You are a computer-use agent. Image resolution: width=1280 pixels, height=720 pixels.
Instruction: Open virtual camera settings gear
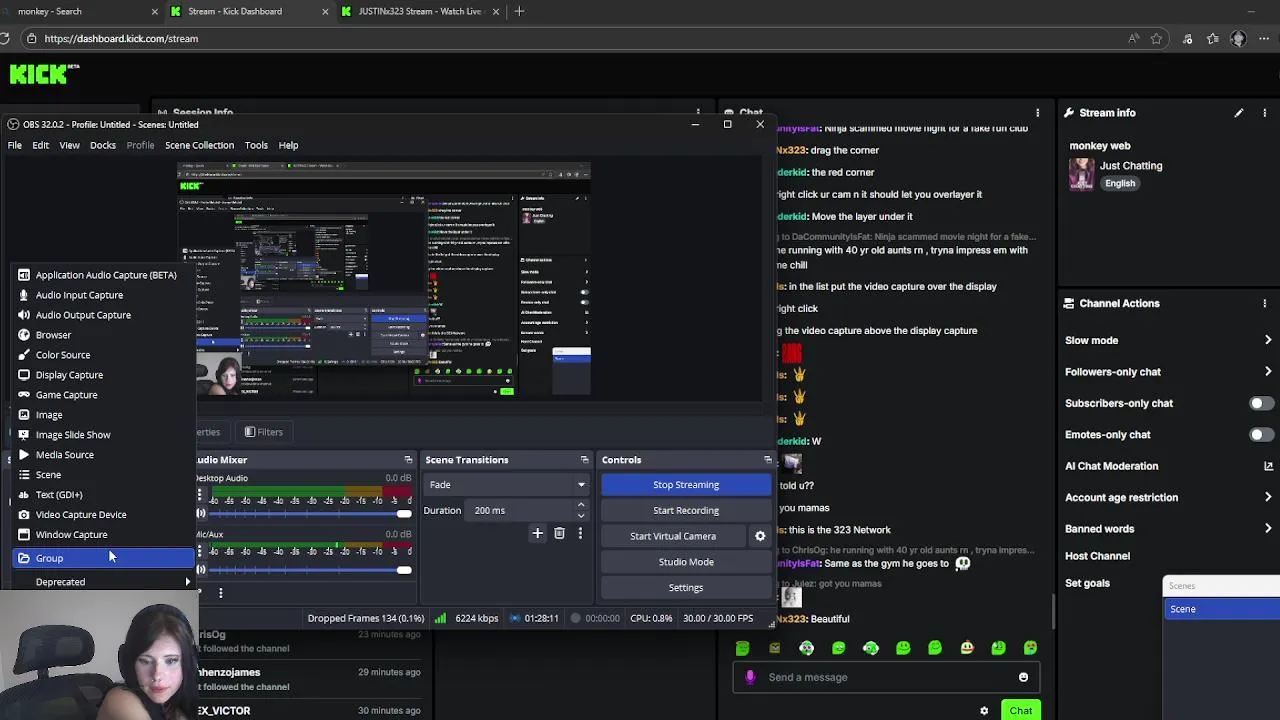point(760,536)
